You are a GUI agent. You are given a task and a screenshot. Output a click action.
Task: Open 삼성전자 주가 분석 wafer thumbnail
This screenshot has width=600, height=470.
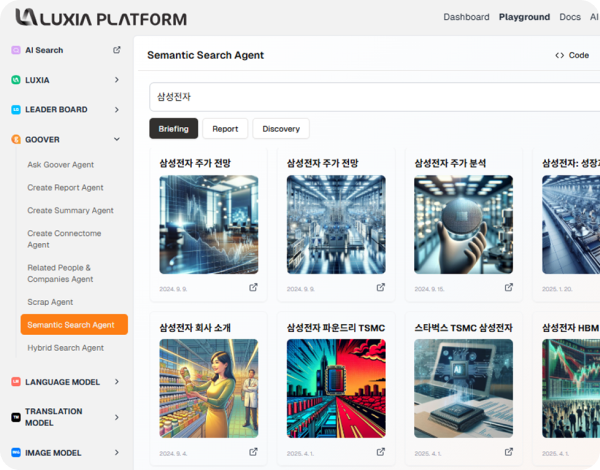[x=463, y=225]
